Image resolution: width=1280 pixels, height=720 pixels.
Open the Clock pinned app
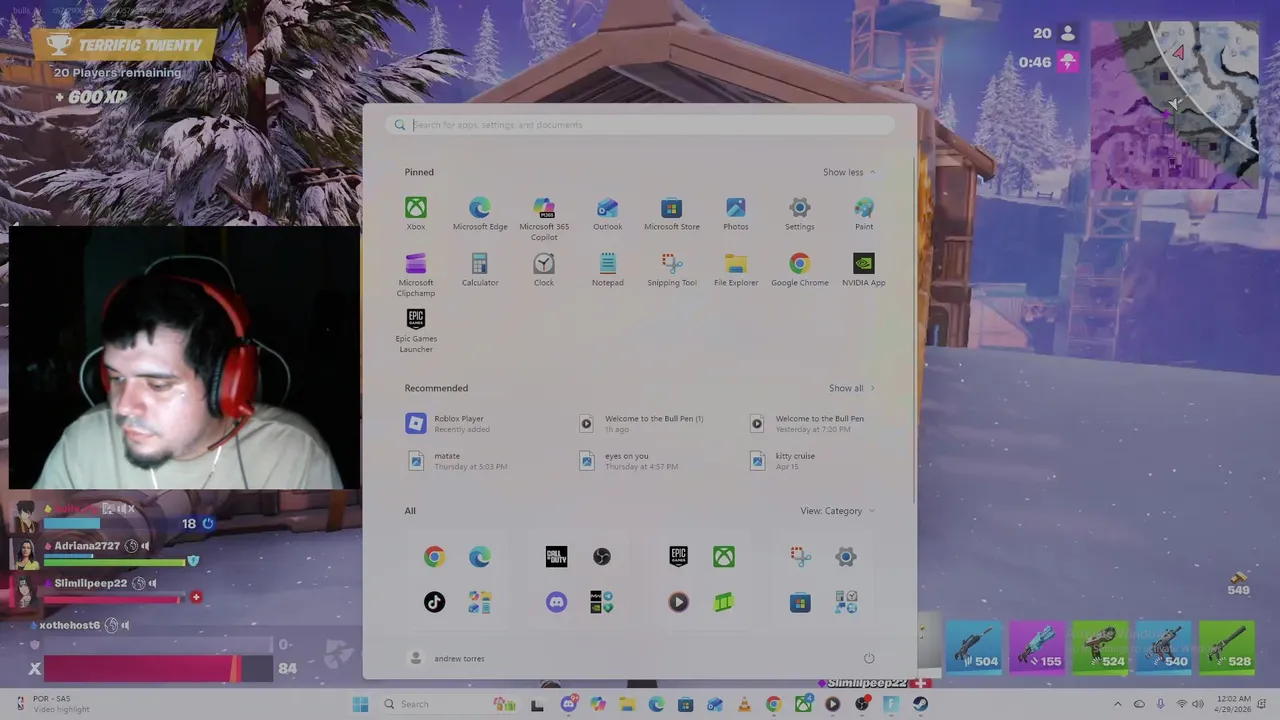(x=544, y=270)
